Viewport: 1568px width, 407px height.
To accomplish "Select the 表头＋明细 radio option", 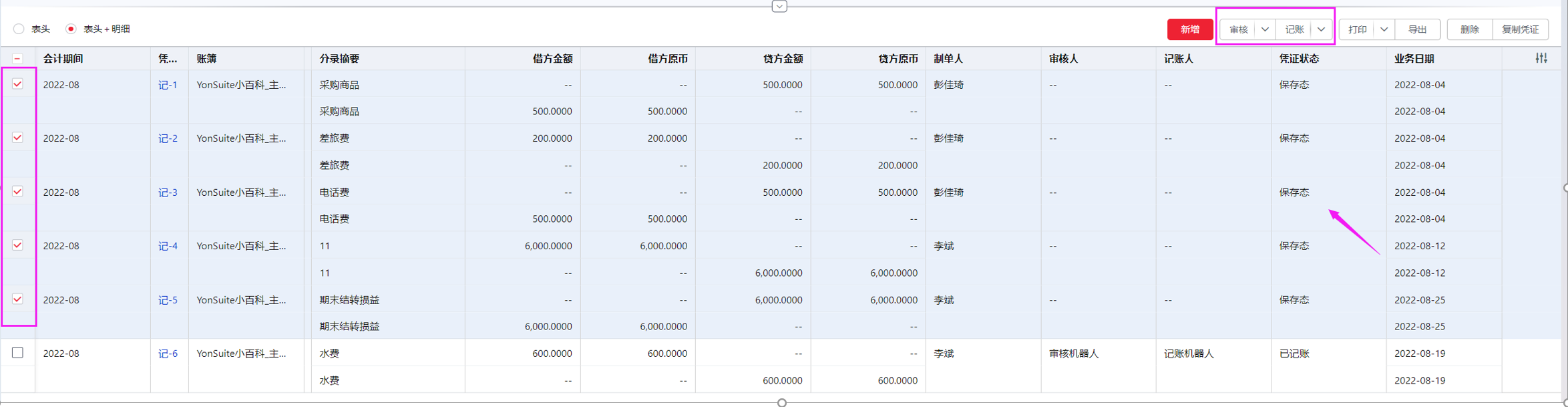I will [x=71, y=29].
